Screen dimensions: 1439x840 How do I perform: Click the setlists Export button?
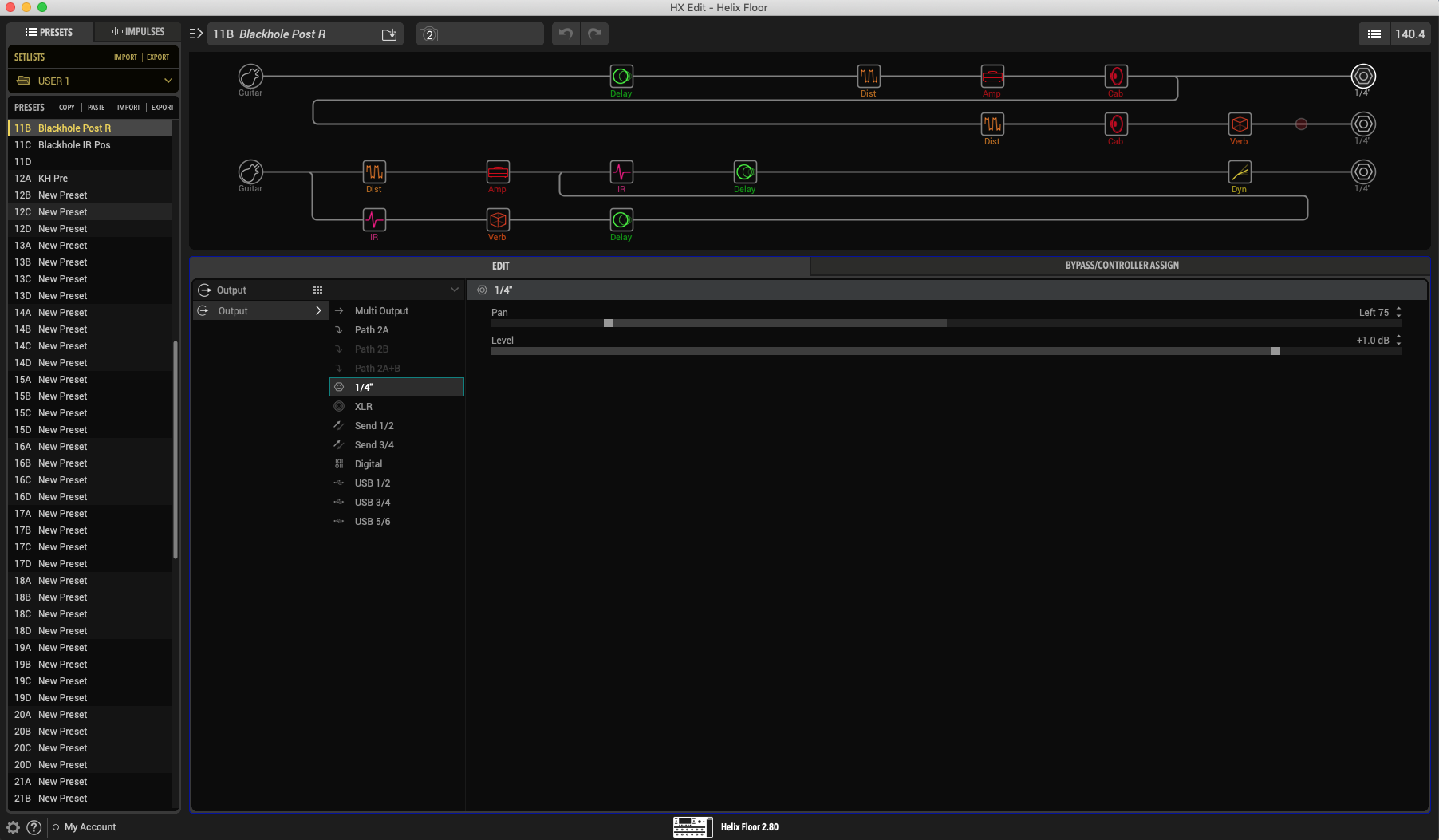pos(158,57)
